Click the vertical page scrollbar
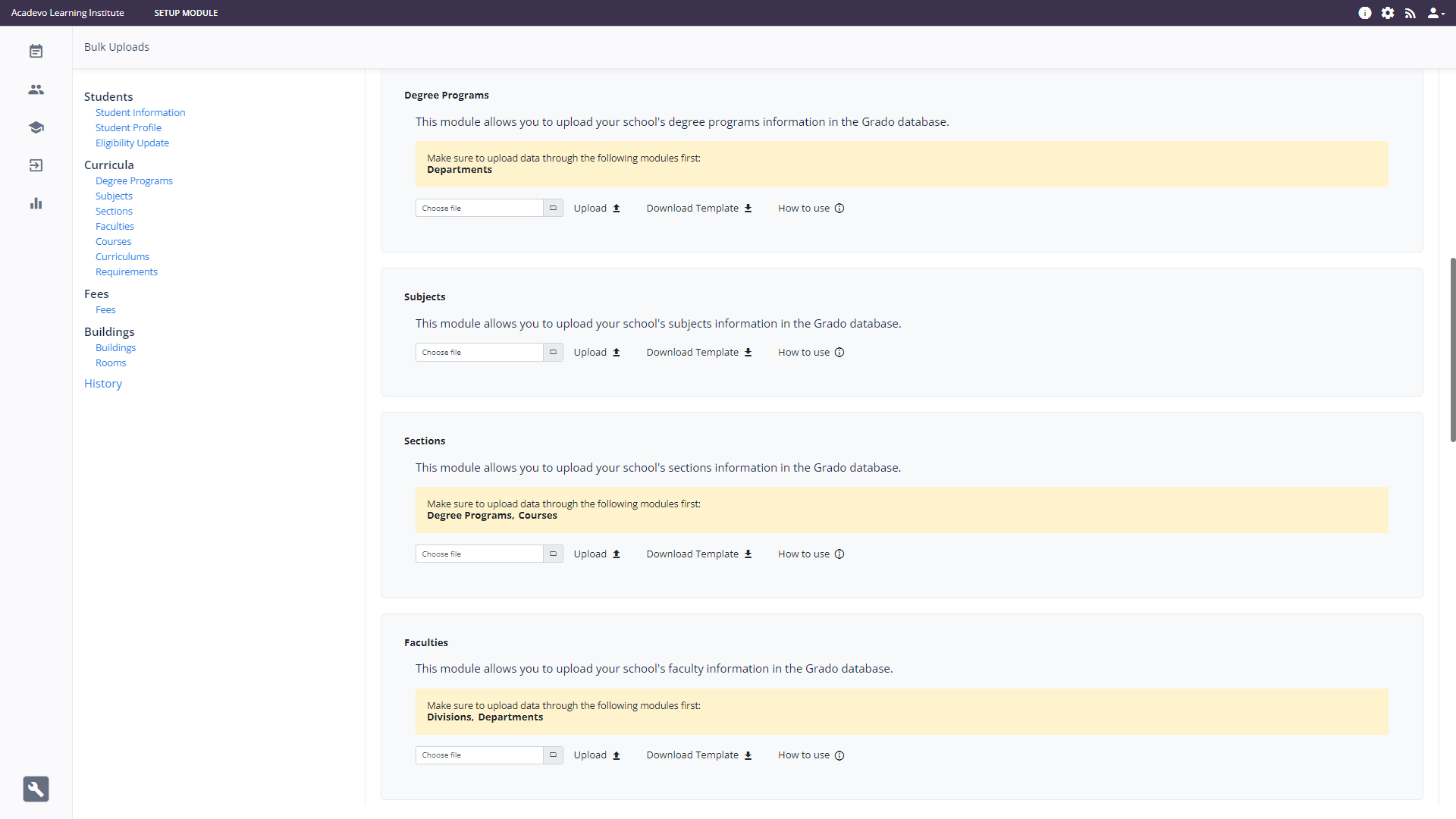Image resolution: width=1456 pixels, height=819 pixels. tap(1452, 349)
